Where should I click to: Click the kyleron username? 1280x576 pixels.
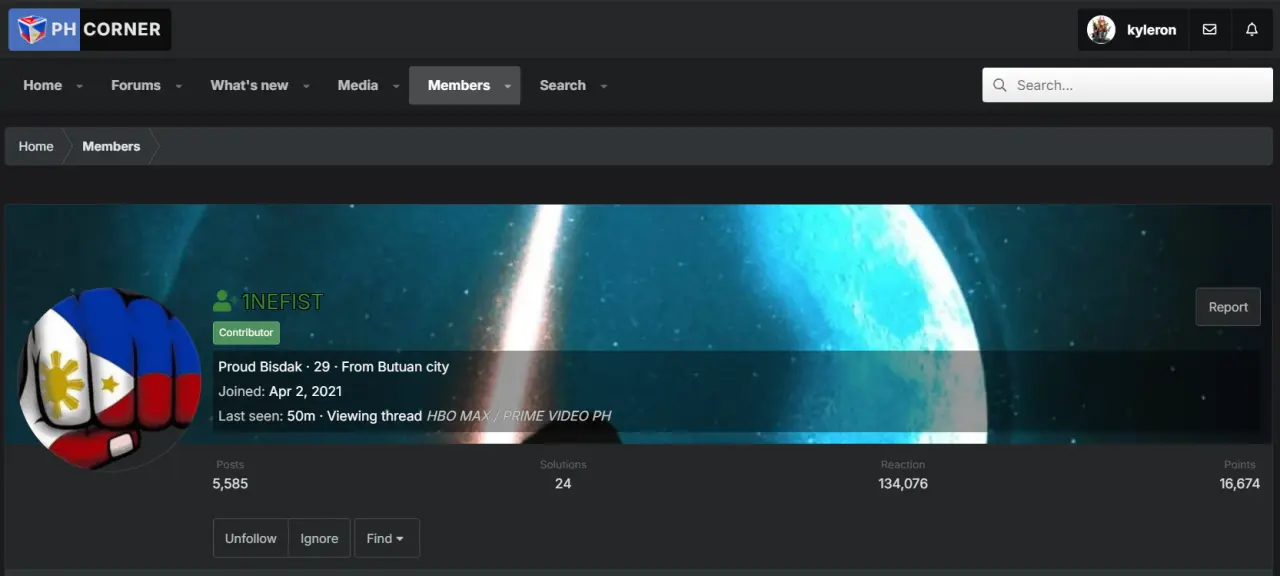pyautogui.click(x=1151, y=30)
